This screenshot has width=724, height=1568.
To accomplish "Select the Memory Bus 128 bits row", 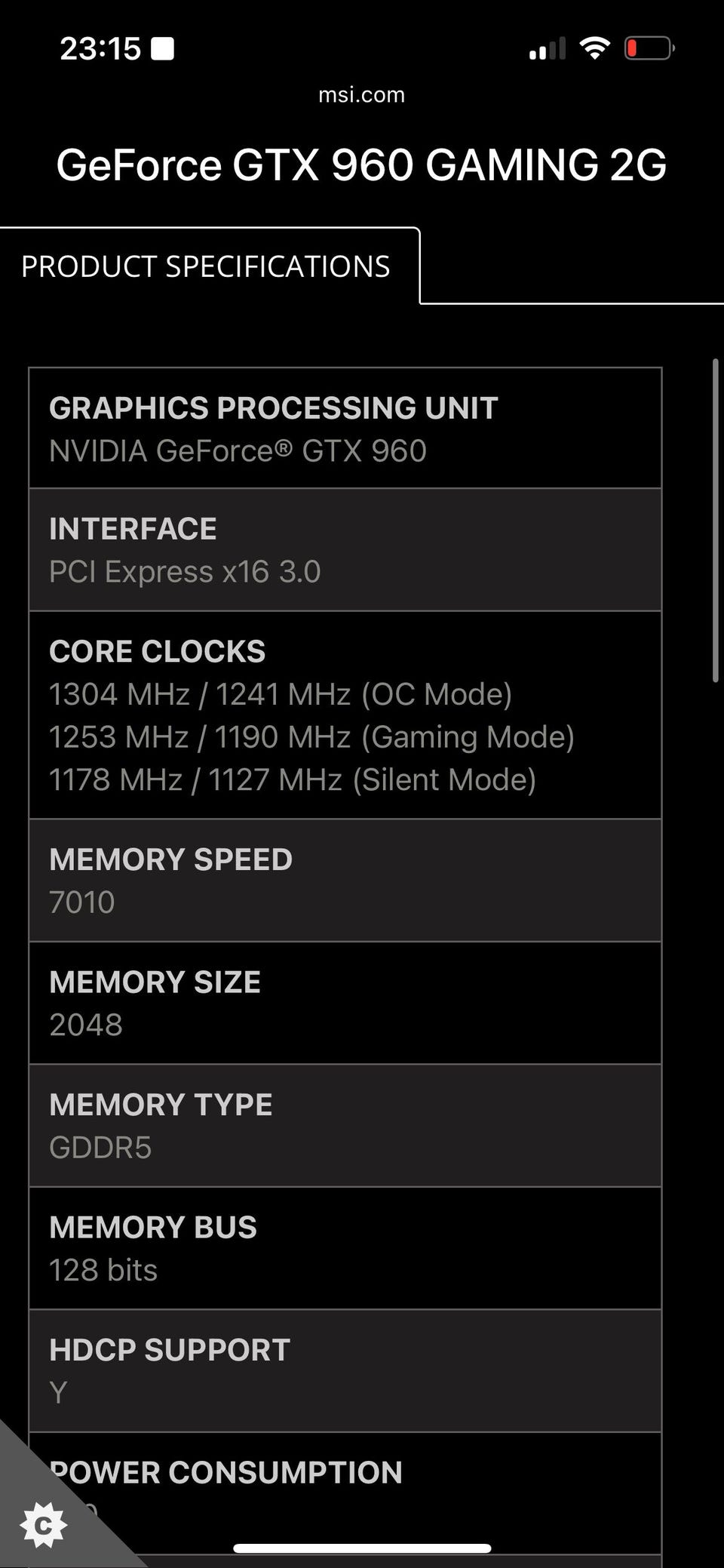I will (345, 1248).
